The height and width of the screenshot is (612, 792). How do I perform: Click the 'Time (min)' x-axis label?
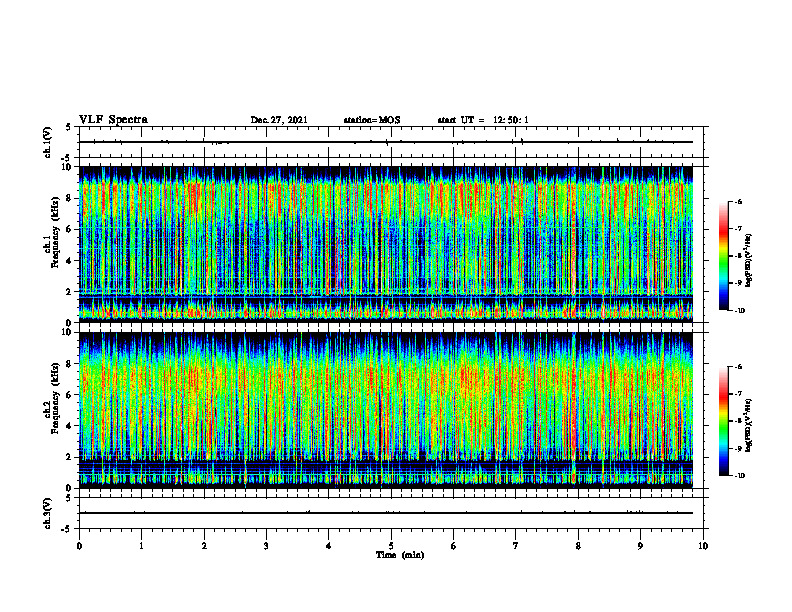coord(400,555)
